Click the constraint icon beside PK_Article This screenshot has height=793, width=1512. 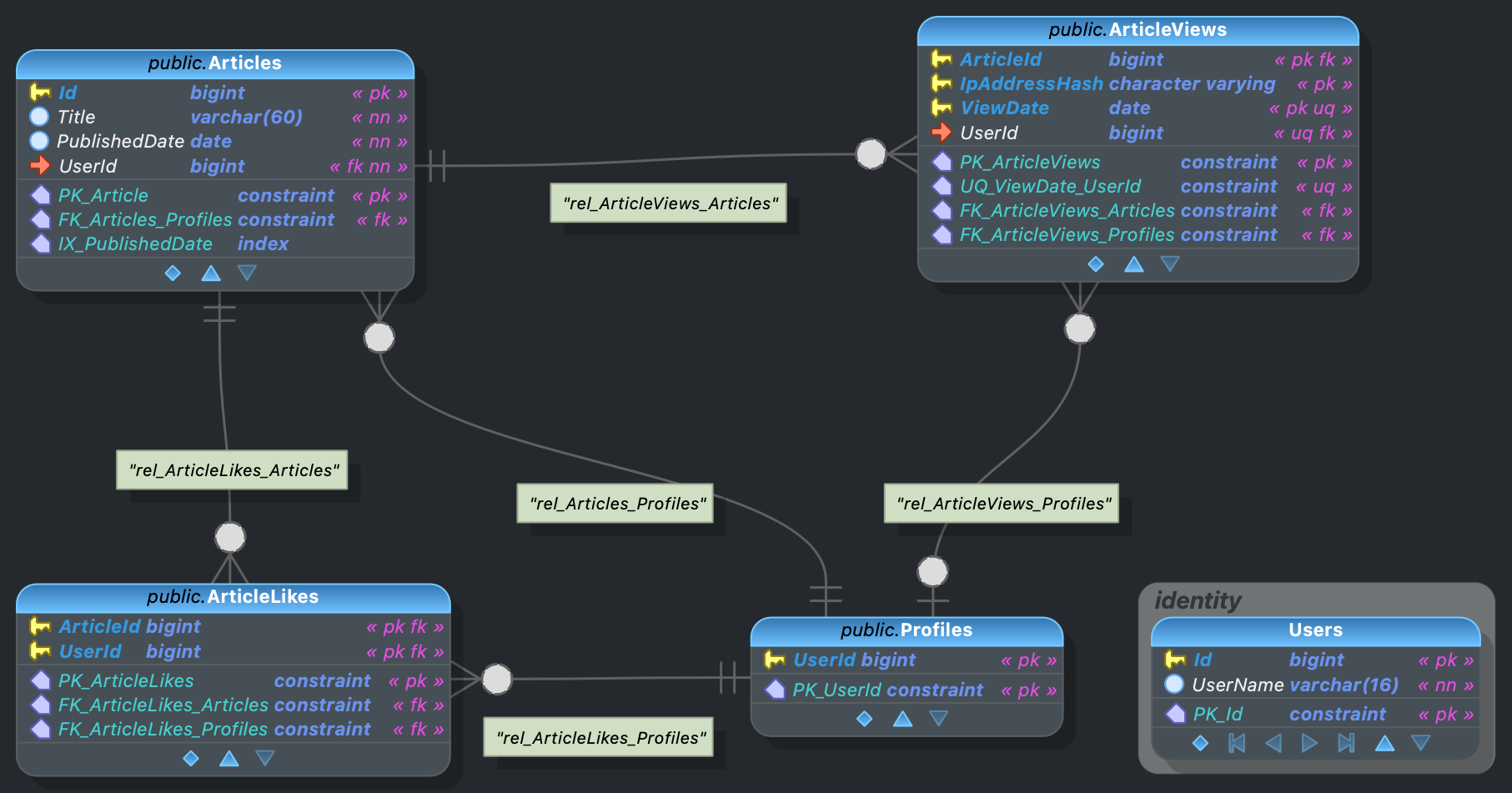(x=40, y=195)
